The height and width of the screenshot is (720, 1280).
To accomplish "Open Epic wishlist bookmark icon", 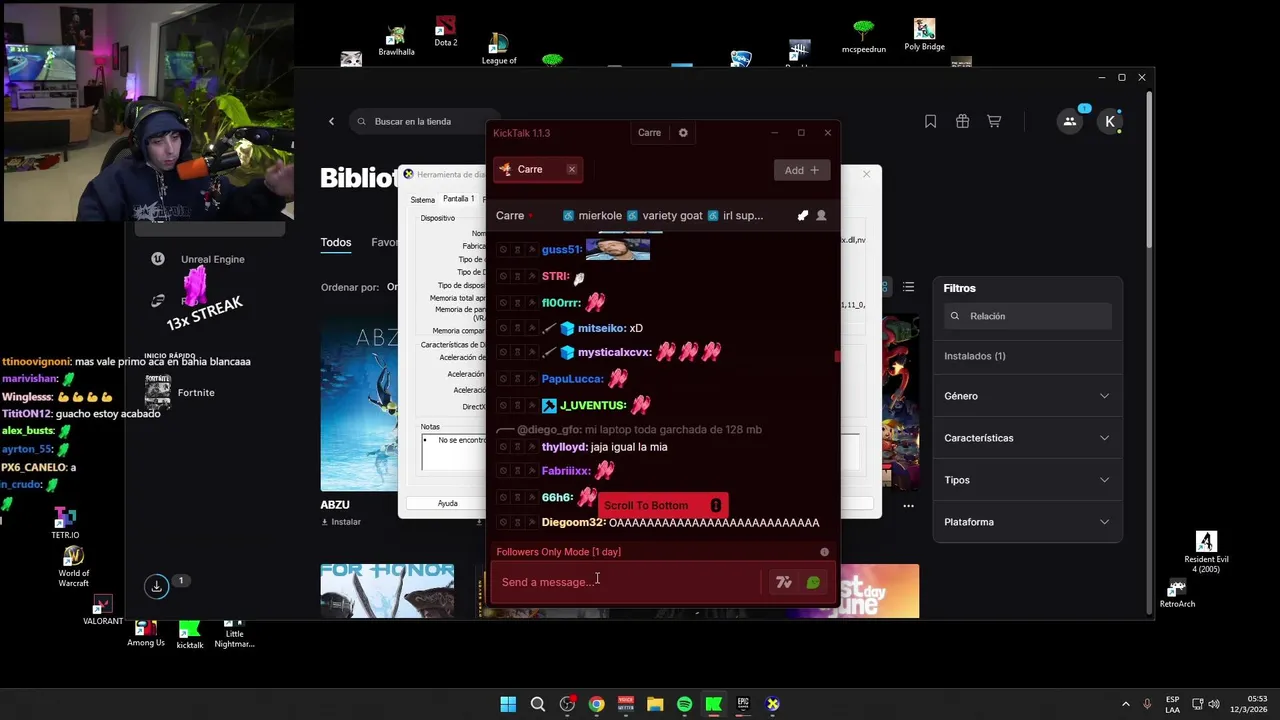I will click(x=930, y=121).
